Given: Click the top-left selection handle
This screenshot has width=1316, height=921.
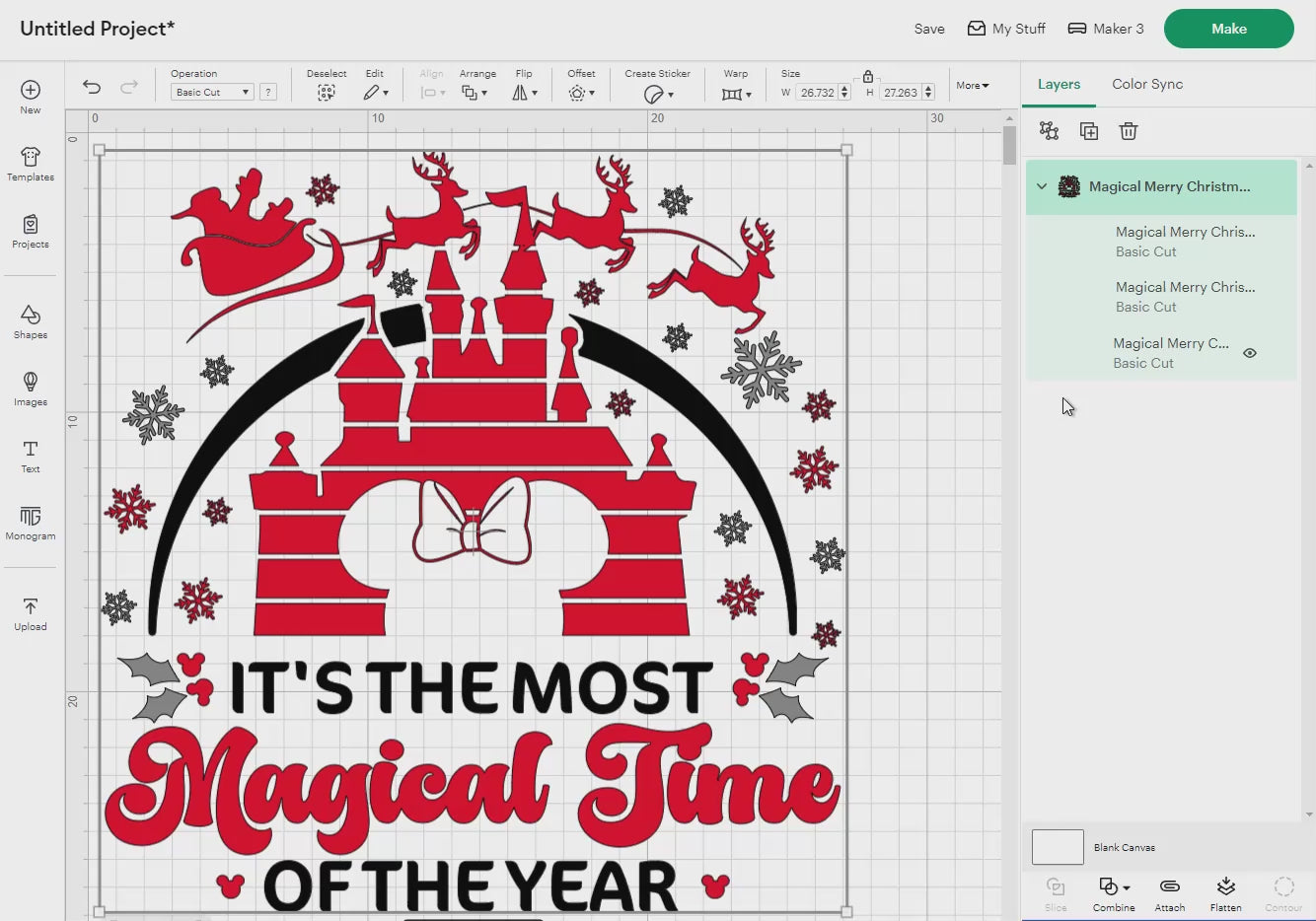Looking at the screenshot, I should coord(99,150).
